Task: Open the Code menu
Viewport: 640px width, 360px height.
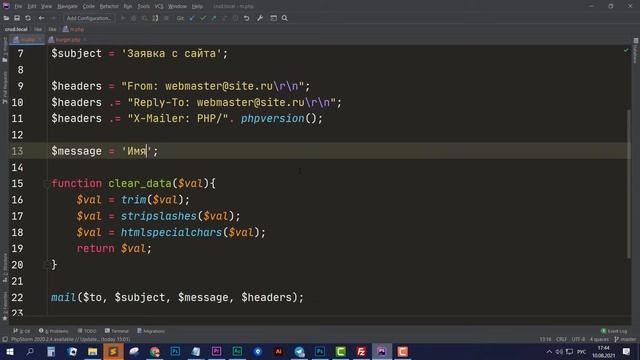Action: coord(89,7)
